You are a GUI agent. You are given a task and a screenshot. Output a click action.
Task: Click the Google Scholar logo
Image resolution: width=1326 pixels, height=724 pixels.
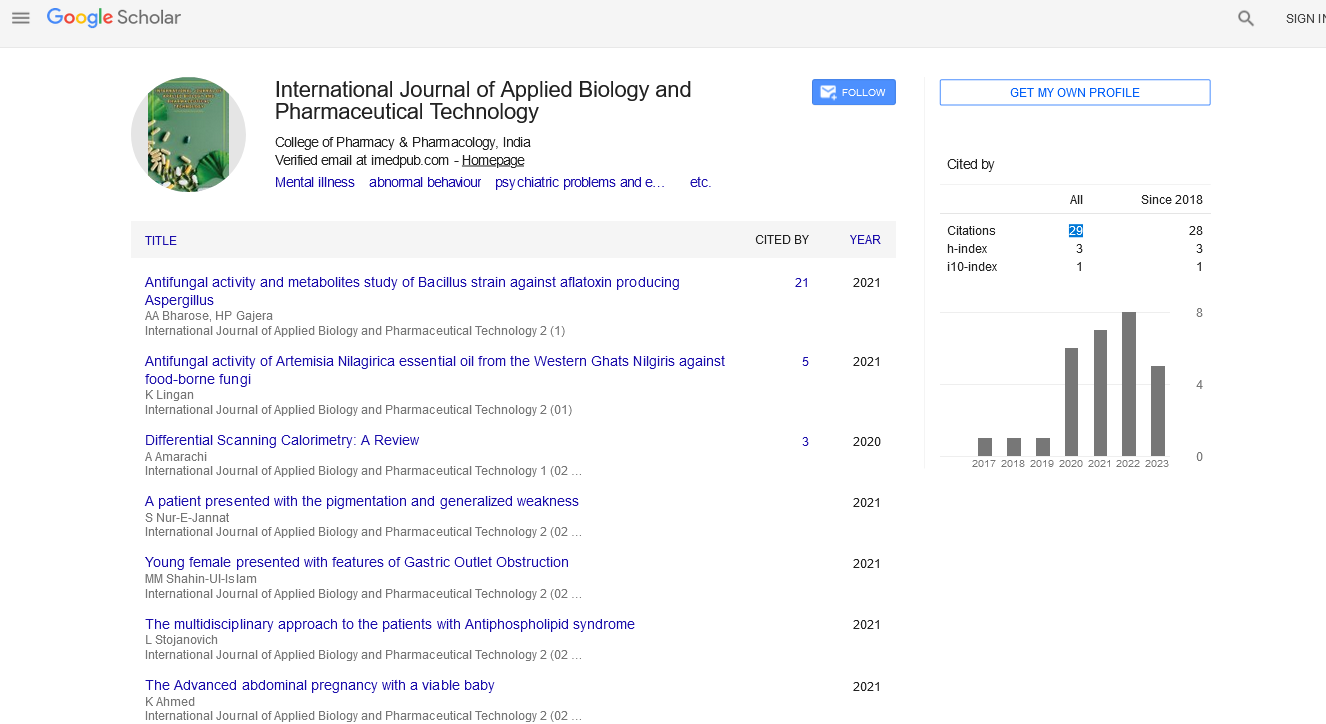[114, 18]
